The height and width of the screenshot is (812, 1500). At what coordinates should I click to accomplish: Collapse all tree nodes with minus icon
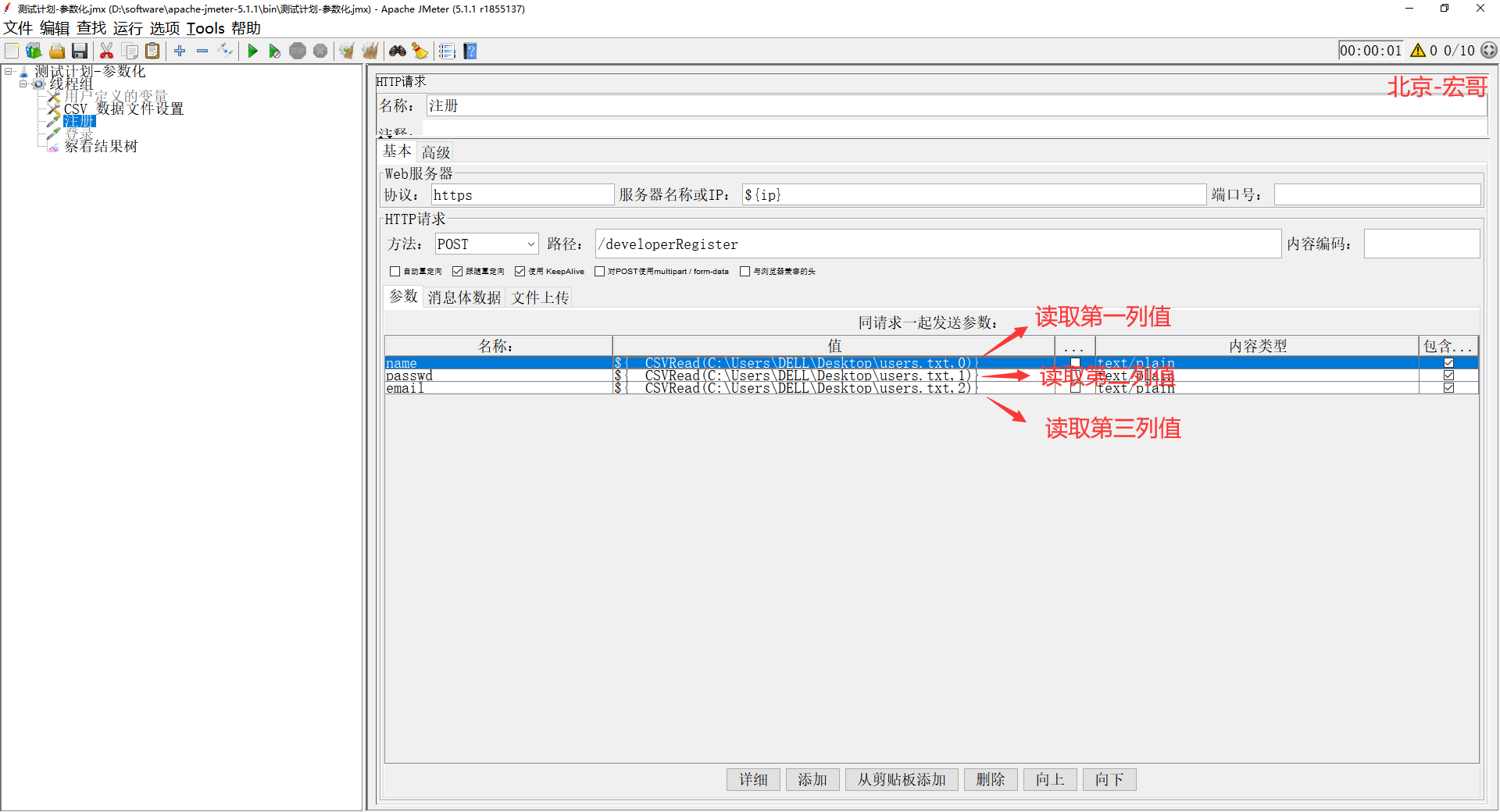point(202,51)
